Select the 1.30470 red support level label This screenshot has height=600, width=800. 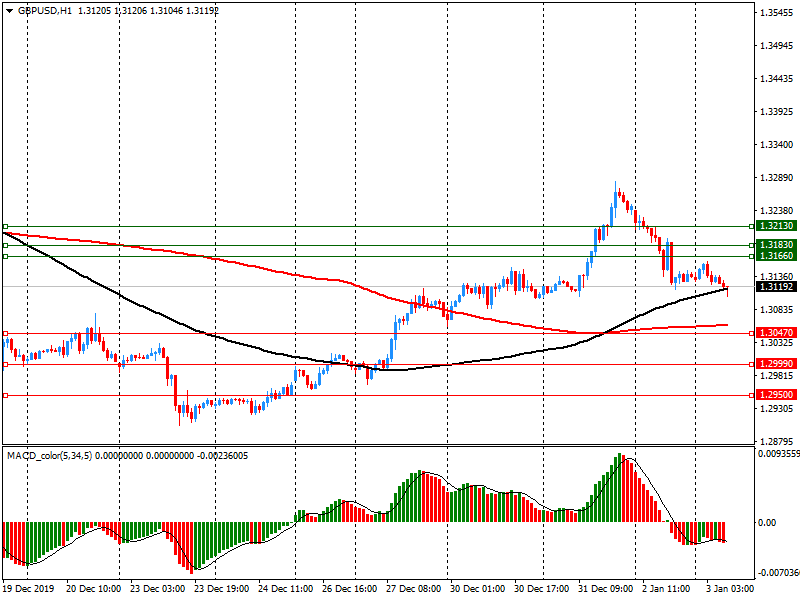click(x=776, y=333)
